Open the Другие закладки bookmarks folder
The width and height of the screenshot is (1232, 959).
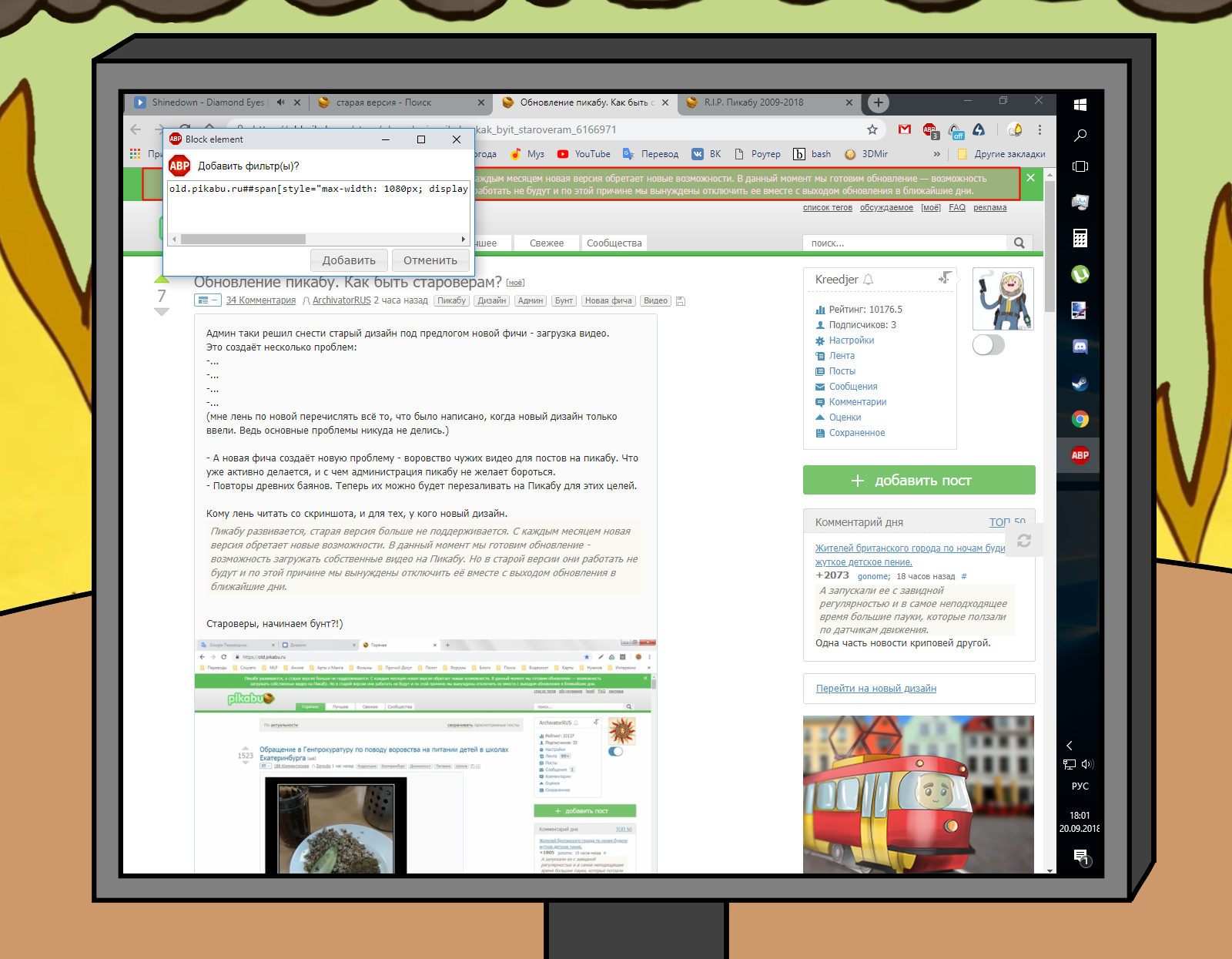(x=1001, y=154)
